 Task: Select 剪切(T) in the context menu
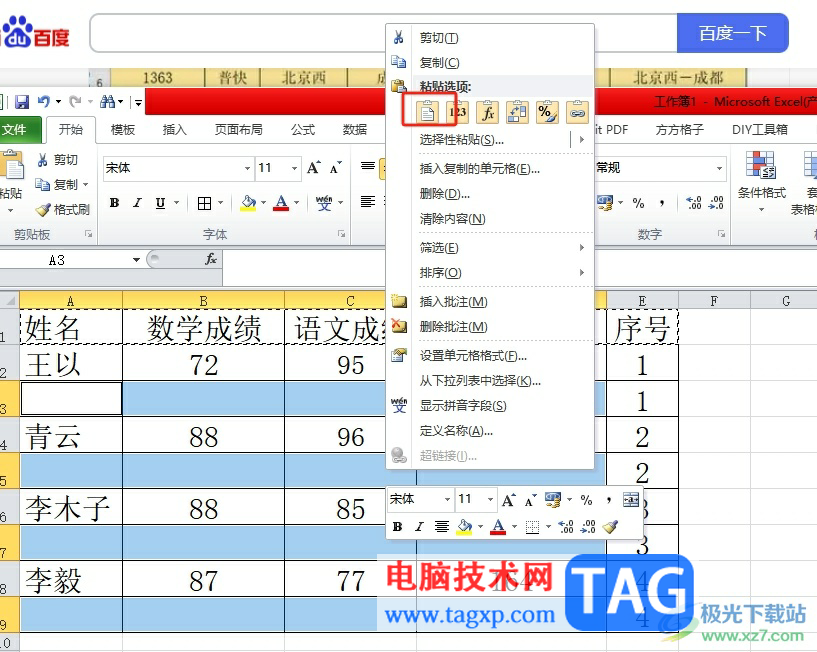(x=439, y=38)
